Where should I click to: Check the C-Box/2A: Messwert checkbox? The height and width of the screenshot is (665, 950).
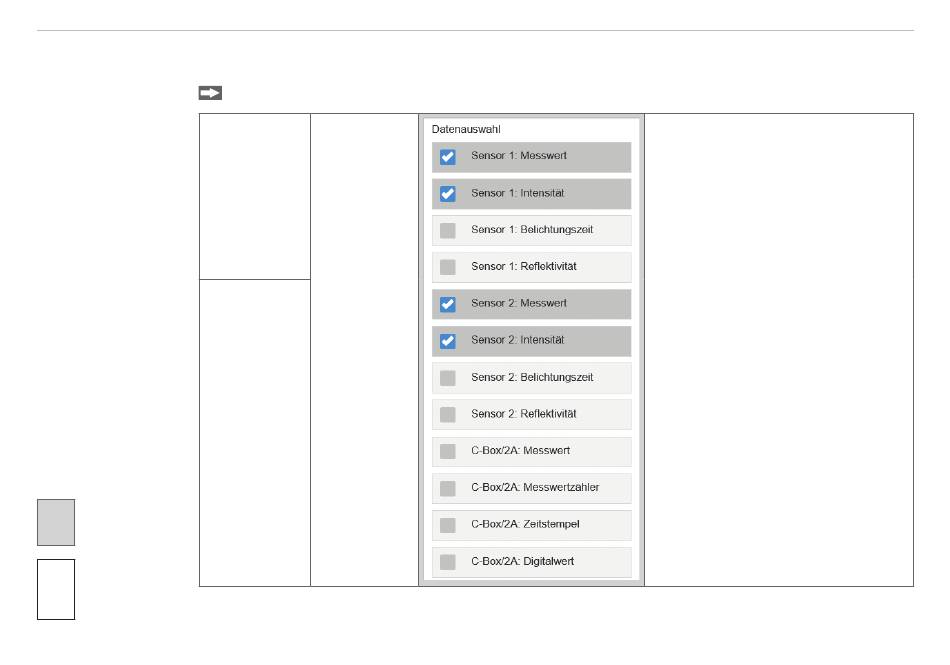(x=448, y=451)
